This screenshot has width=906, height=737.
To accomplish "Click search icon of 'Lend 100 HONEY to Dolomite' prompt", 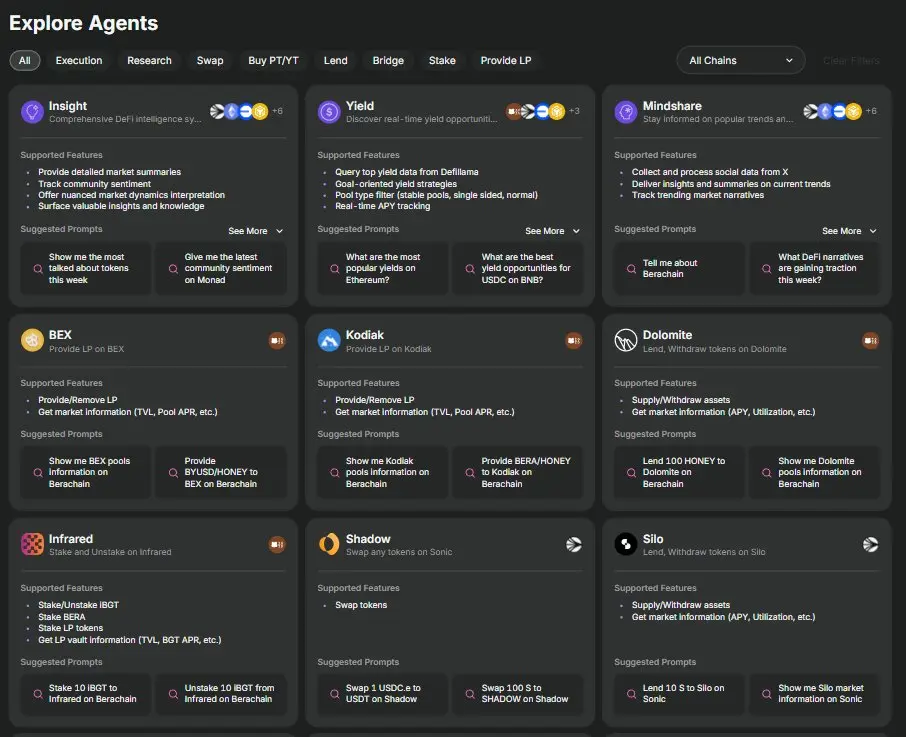I will coord(632,472).
